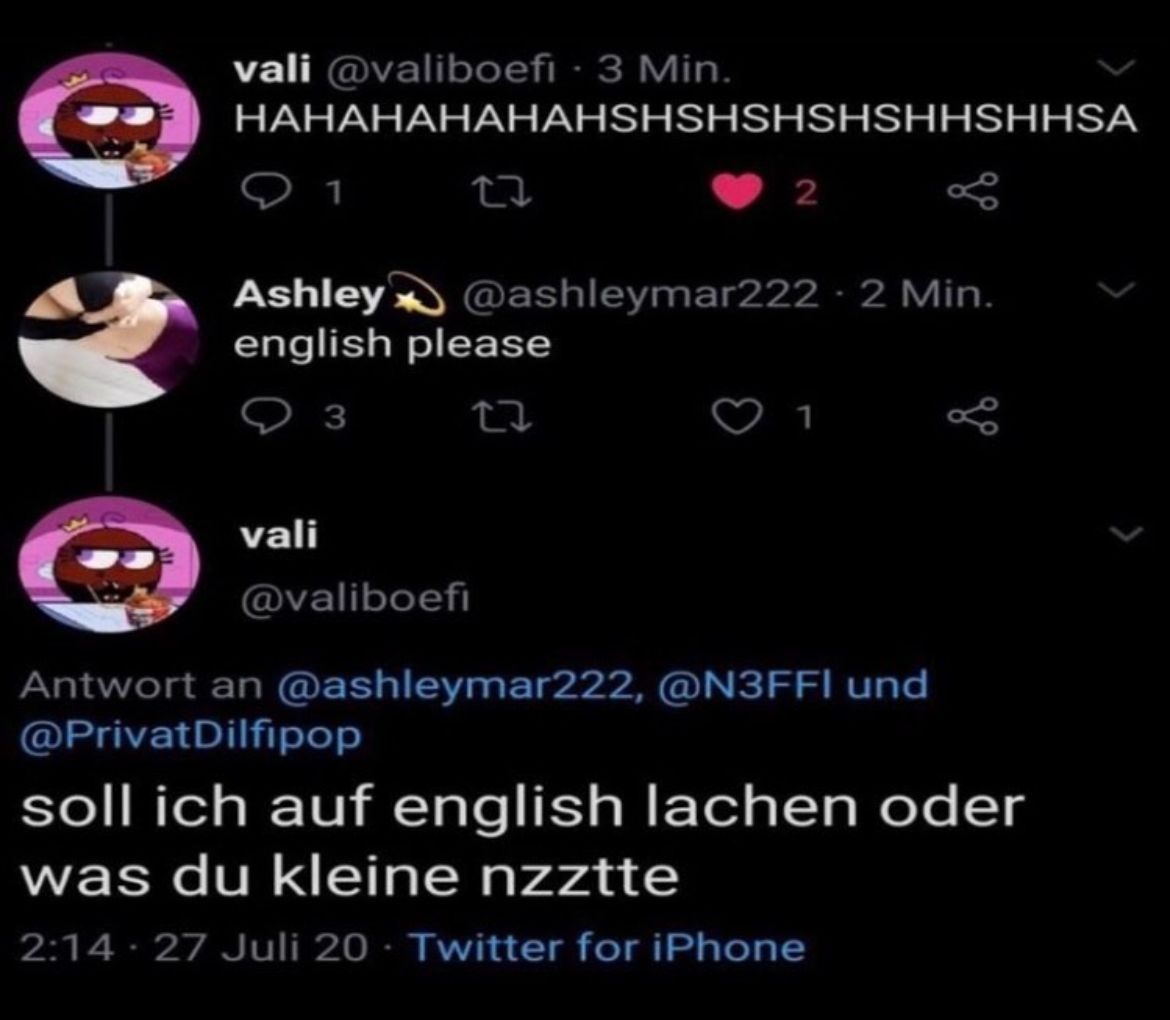Open vali's avatar on the main tweet
Viewport: 1170px width, 1020px height.
(x=109, y=566)
